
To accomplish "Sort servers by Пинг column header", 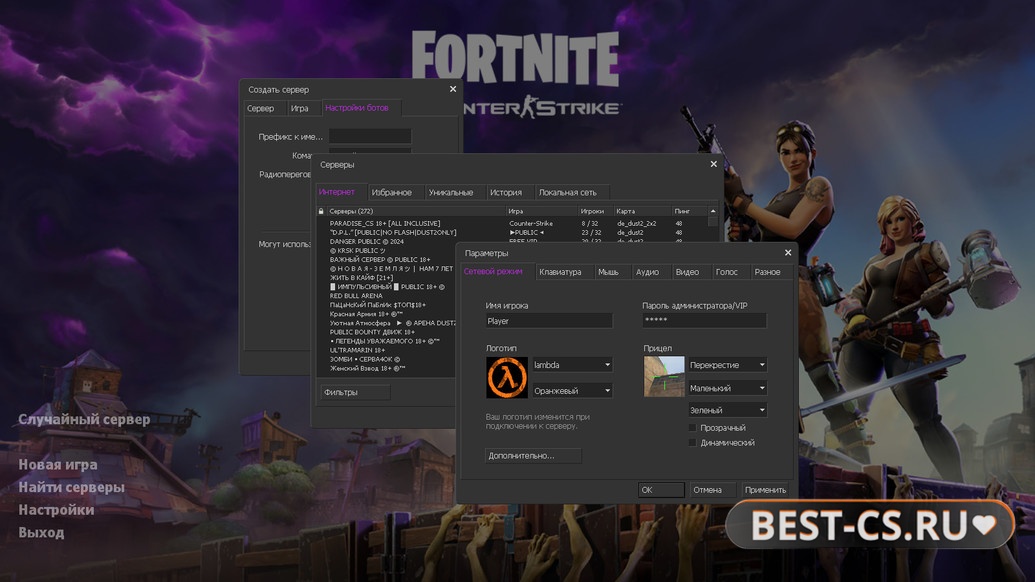I will tap(689, 211).
